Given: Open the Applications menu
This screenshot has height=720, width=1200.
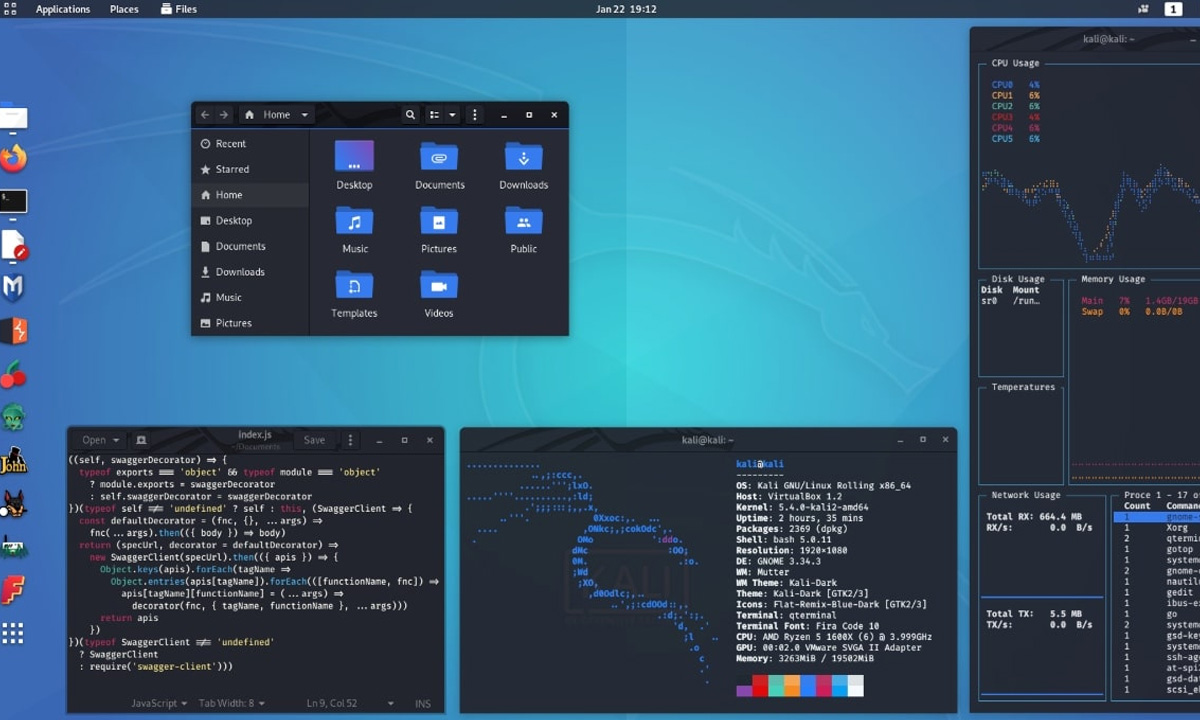Looking at the screenshot, I should coord(62,9).
